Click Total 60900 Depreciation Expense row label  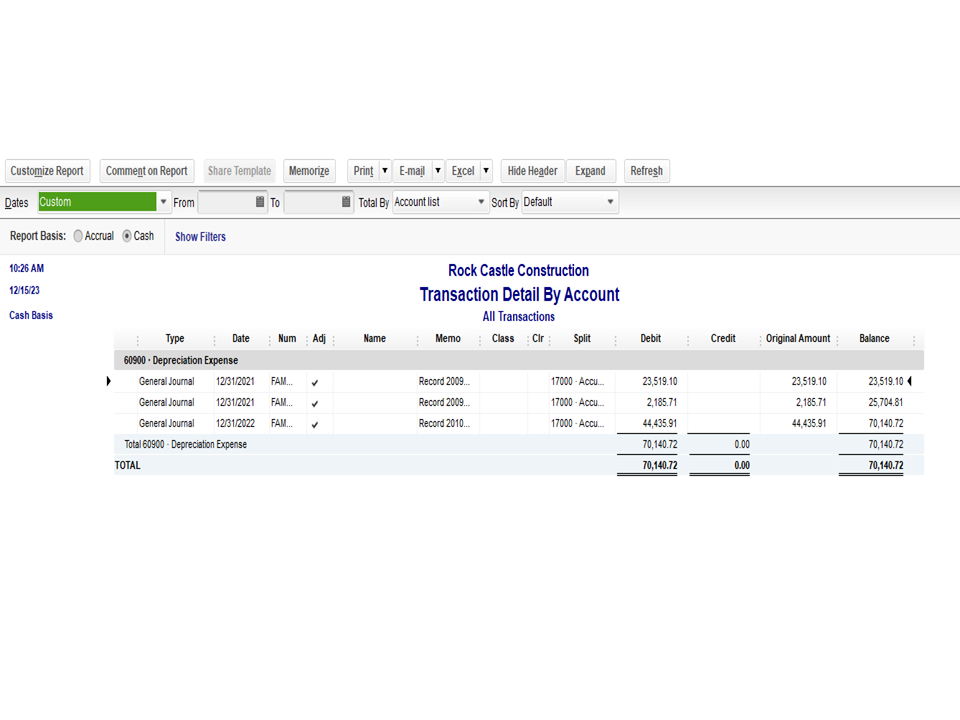point(186,444)
